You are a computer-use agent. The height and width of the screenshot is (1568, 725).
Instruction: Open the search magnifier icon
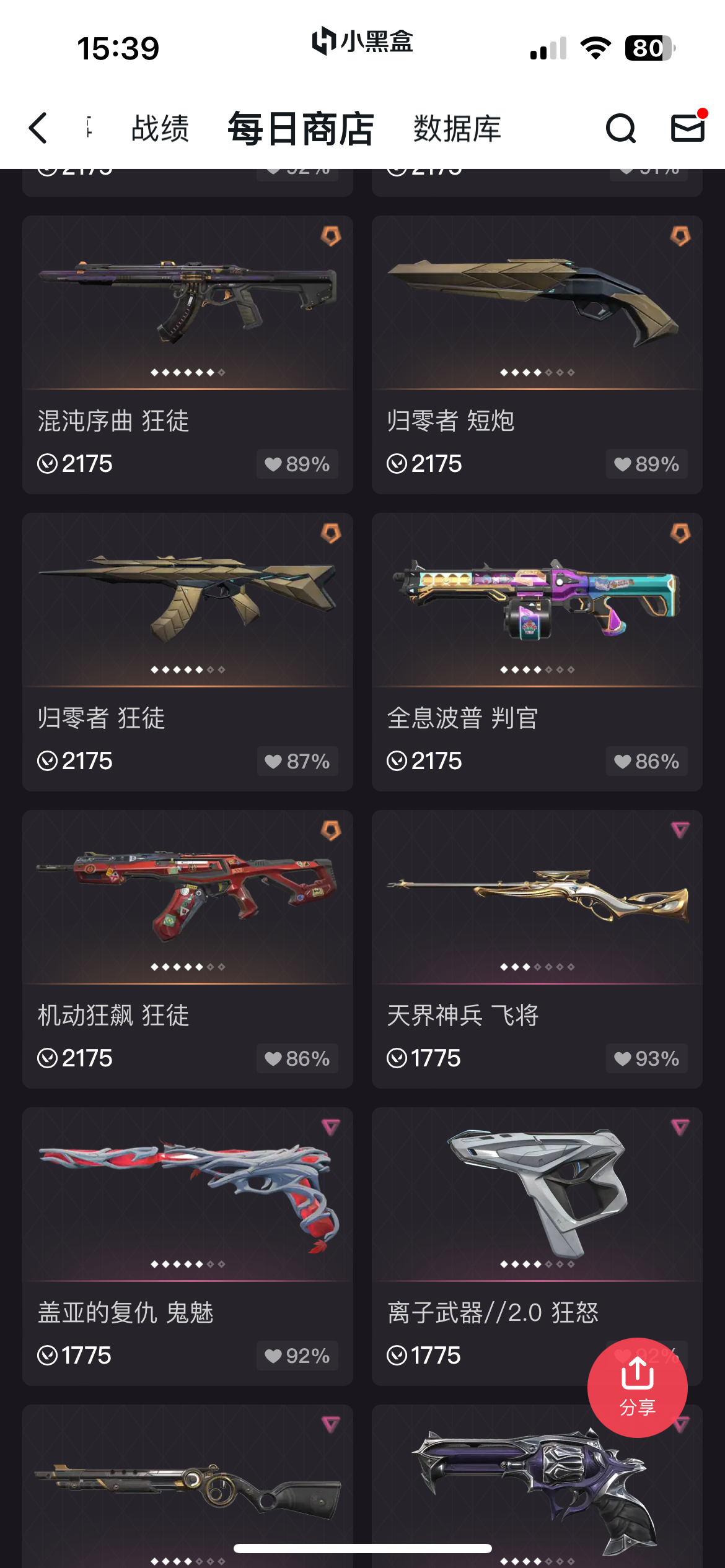tap(620, 128)
